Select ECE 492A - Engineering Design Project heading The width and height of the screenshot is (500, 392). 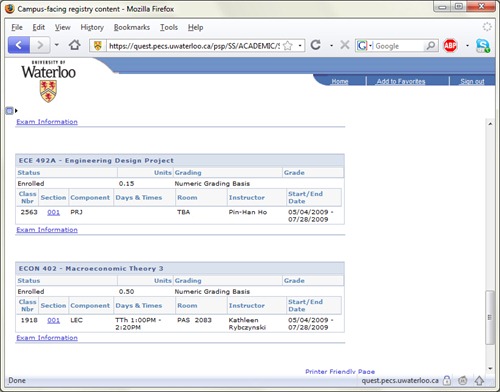point(96,161)
